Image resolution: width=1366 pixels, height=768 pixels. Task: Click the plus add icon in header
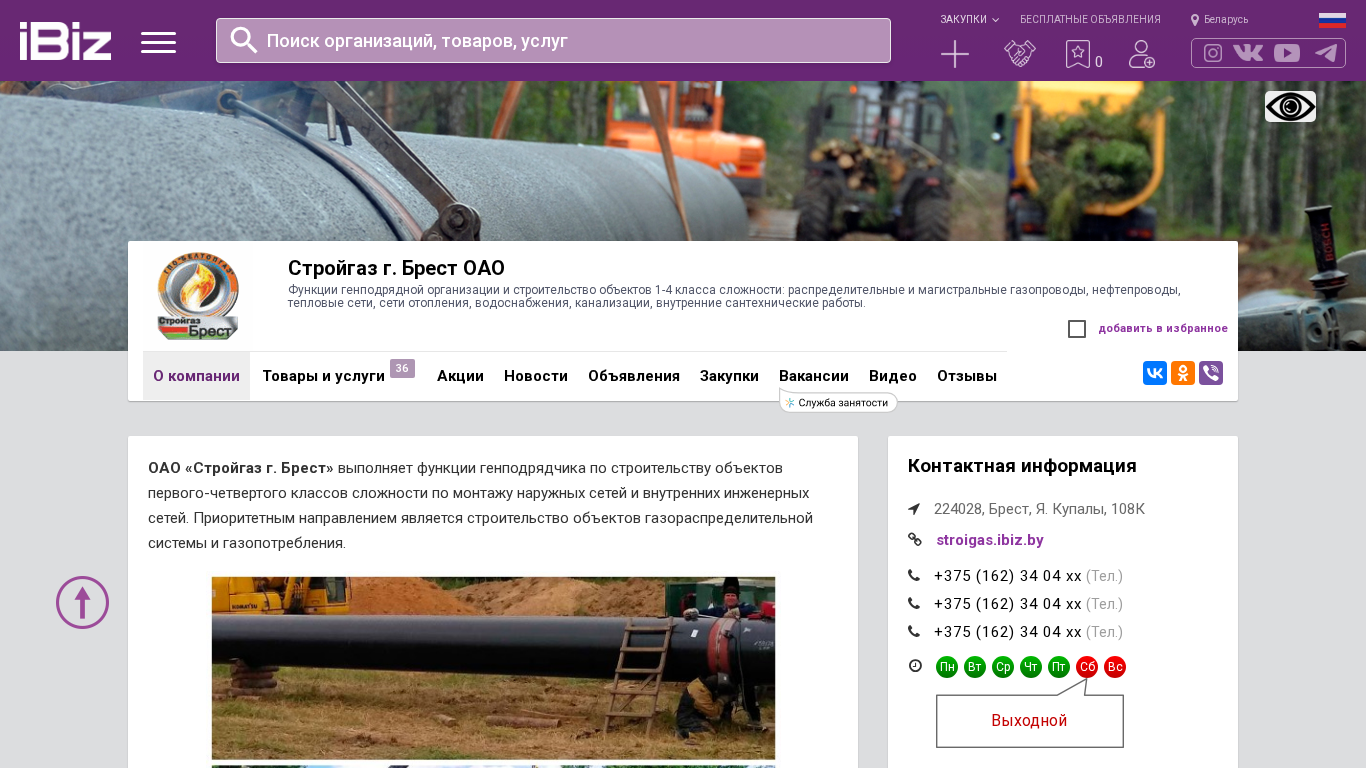pyautogui.click(x=955, y=54)
